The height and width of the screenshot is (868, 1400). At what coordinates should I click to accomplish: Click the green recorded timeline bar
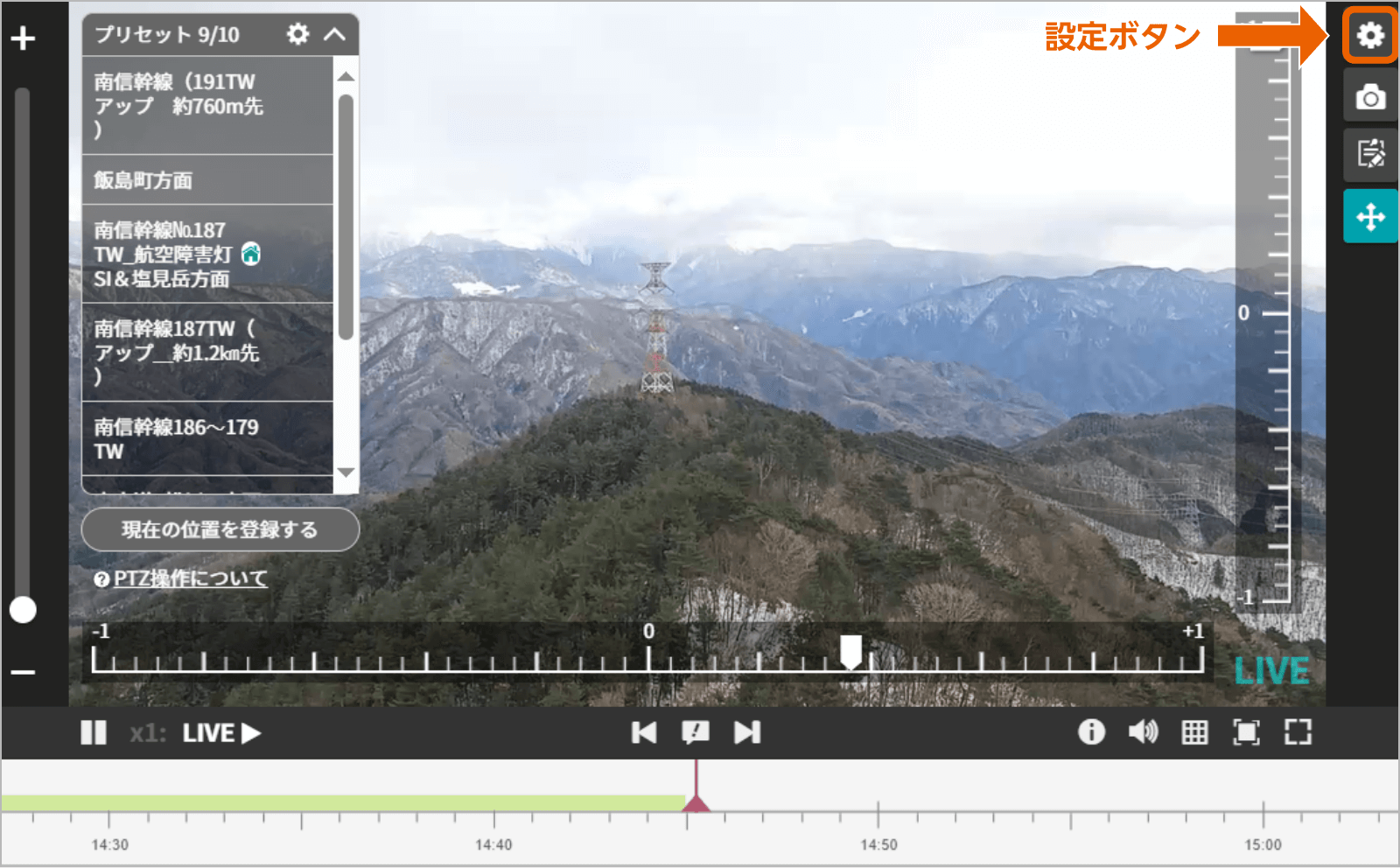343,803
